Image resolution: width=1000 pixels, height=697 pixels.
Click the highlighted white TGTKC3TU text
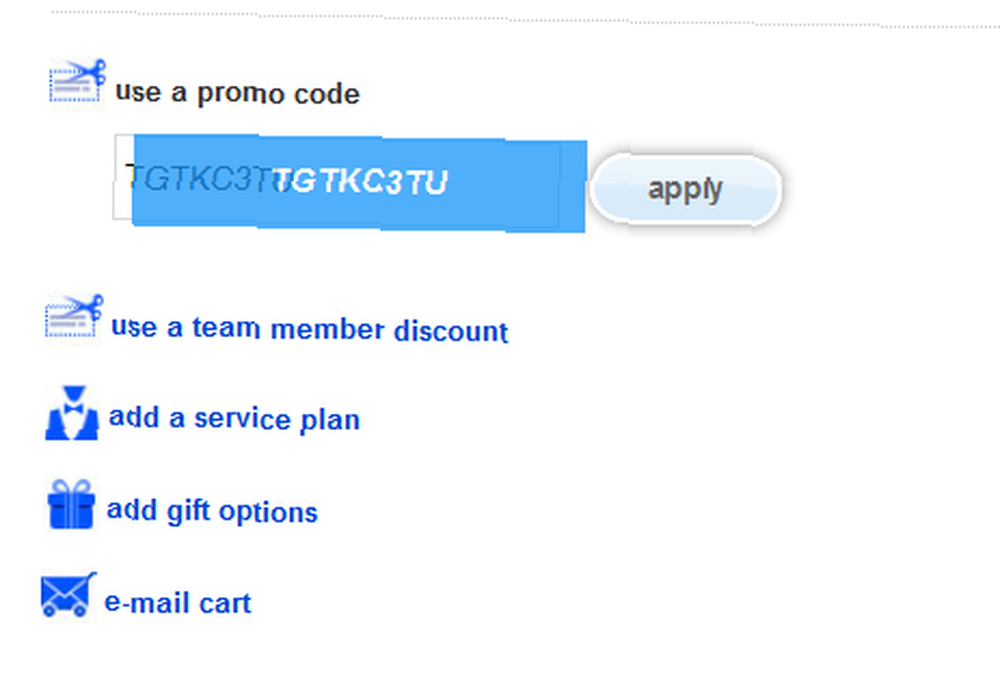coord(360,182)
